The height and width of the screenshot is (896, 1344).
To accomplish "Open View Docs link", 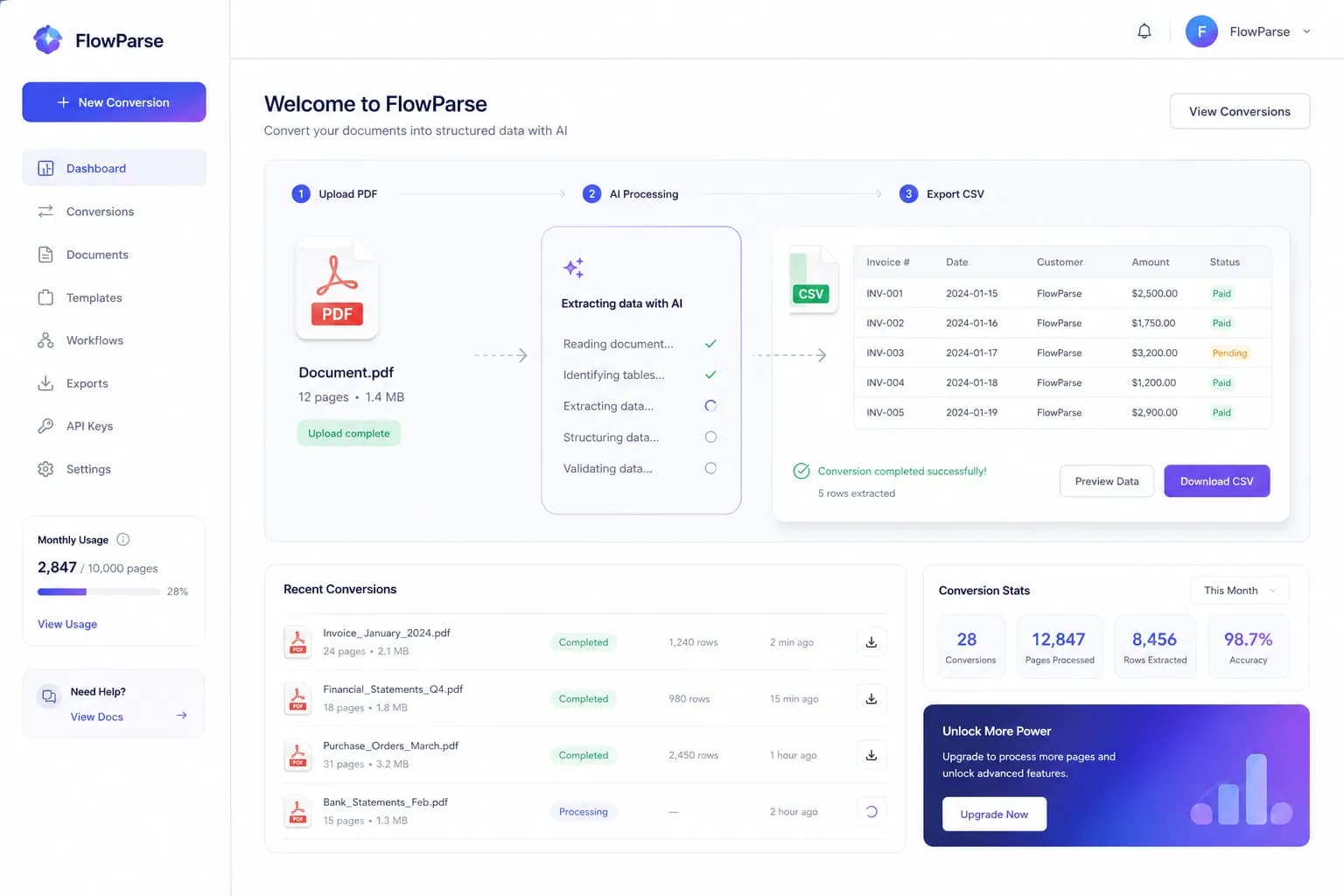I will (x=96, y=717).
